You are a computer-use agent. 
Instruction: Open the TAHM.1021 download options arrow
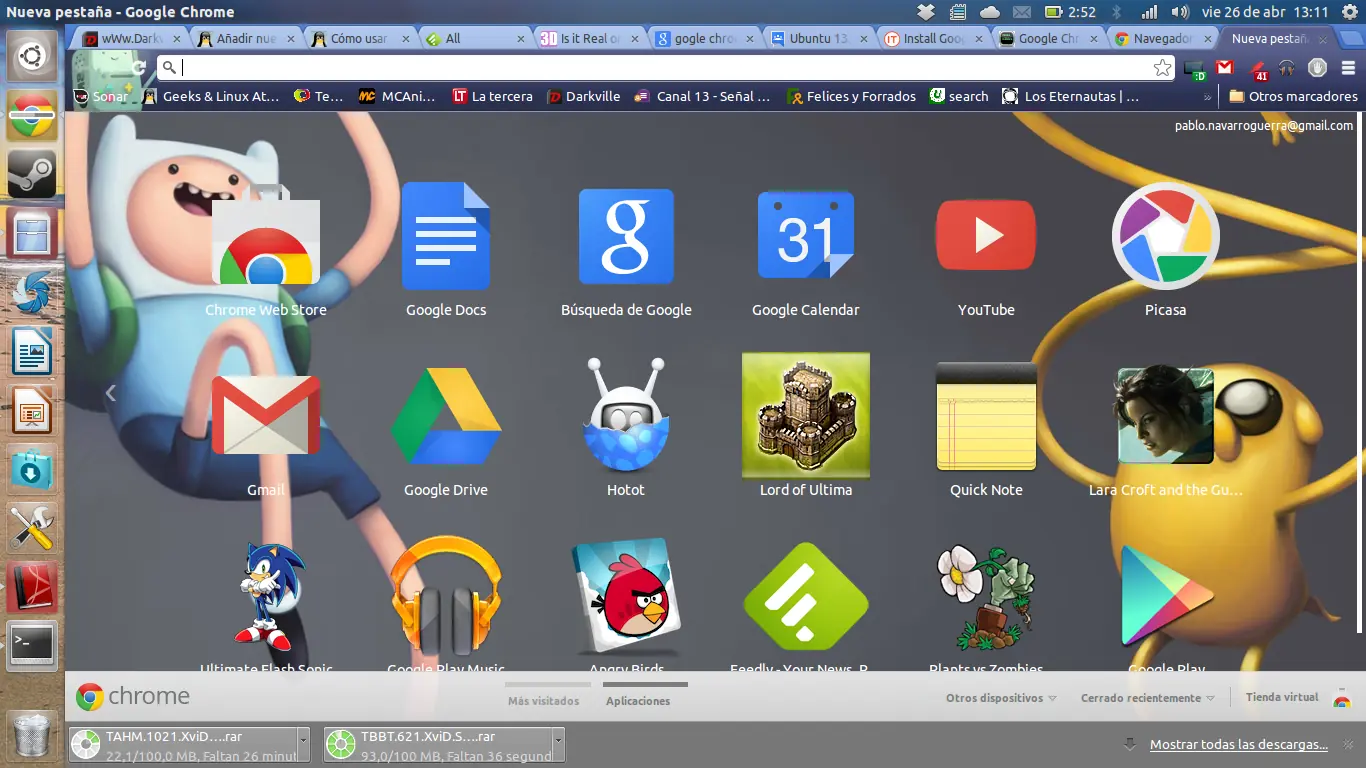(x=303, y=744)
